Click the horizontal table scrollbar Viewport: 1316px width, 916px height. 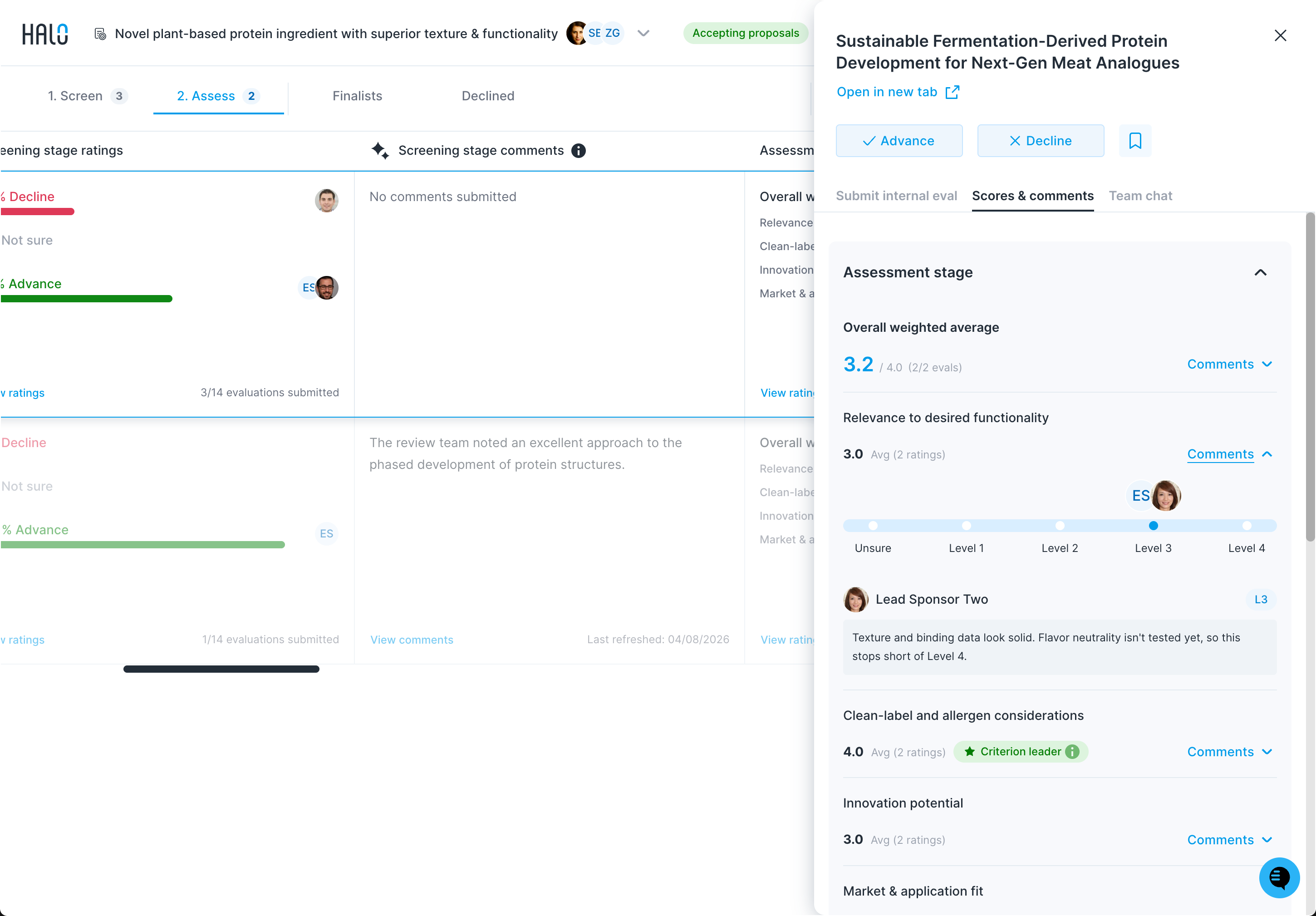pos(221,669)
